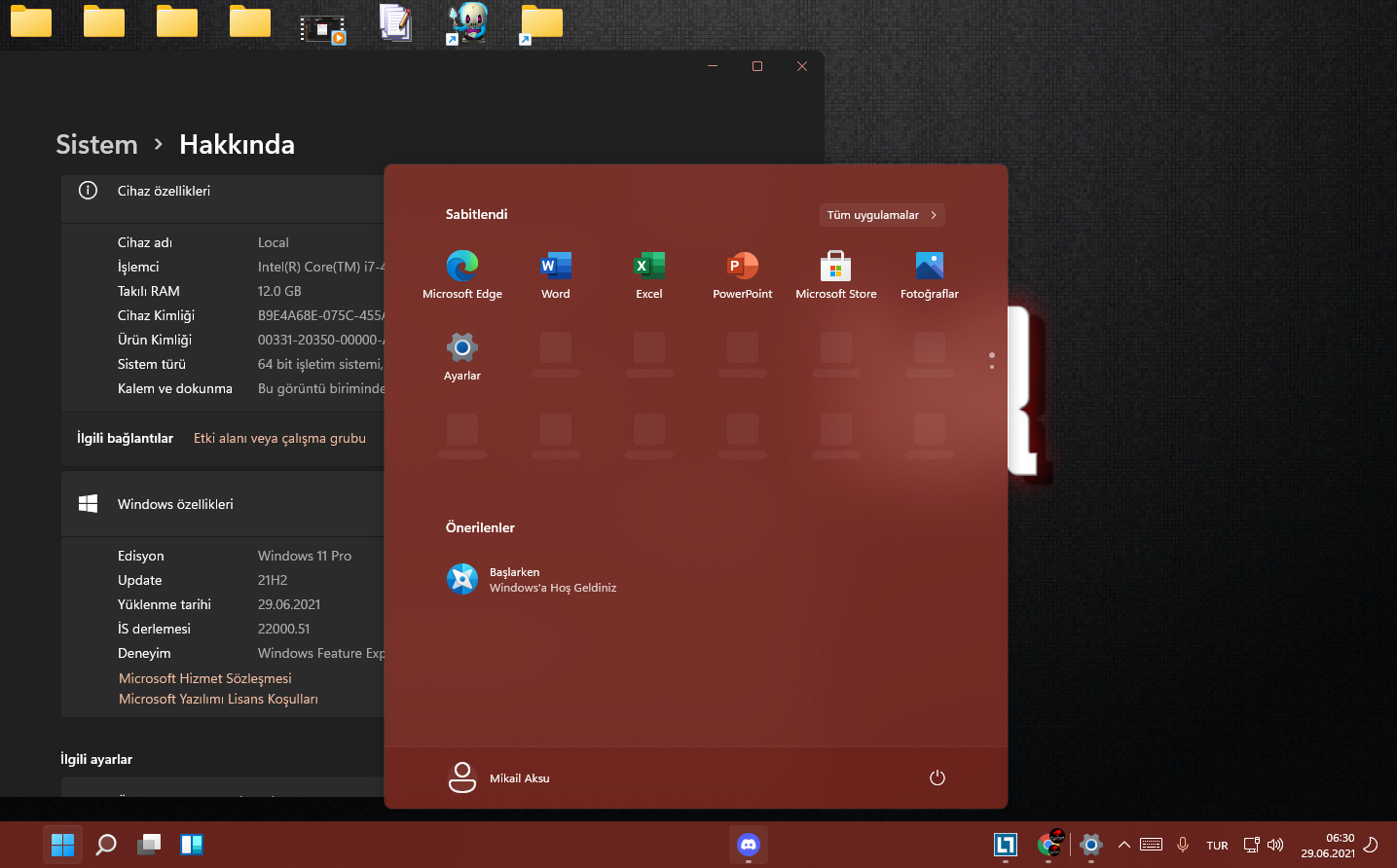This screenshot has height=868, width=1397.
Task: Open Ayarar settings gear in Start menu
Action: (x=462, y=357)
